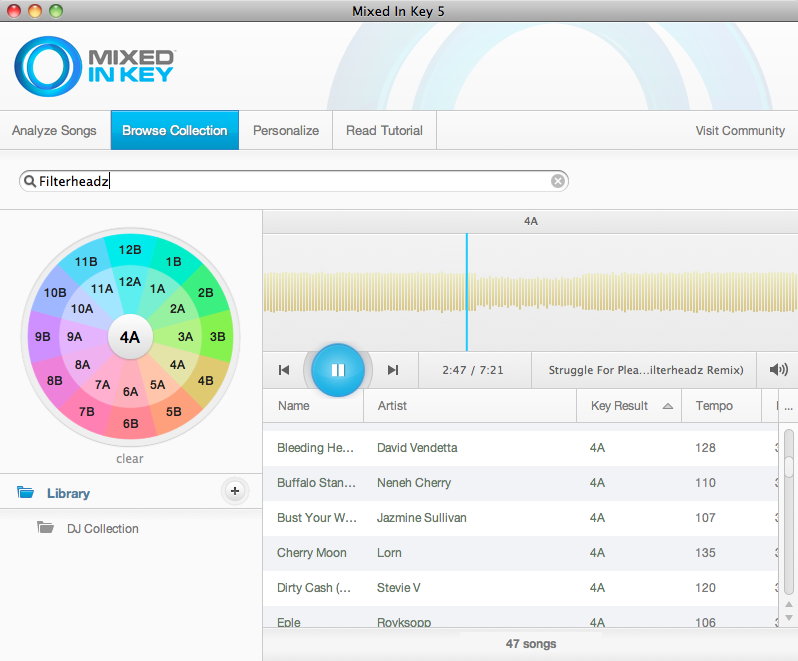Screen dimensions: 798x661
Task: Switch to the Analyze Songs tab
Action: [54, 130]
